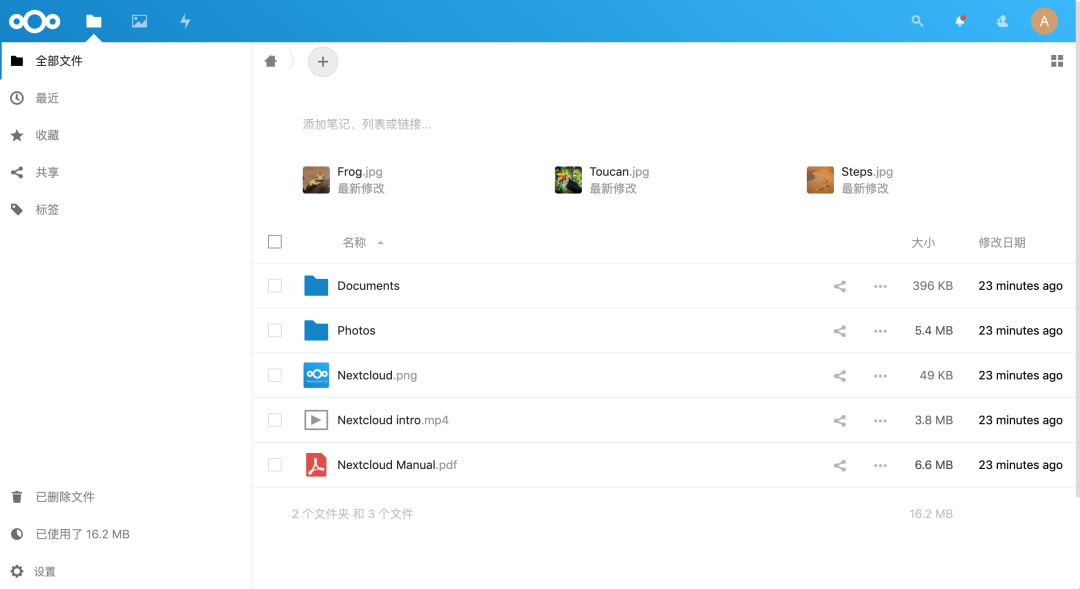This screenshot has height=589, width=1080.
Task: Toggle the select all checkbox
Action: pyautogui.click(x=275, y=242)
